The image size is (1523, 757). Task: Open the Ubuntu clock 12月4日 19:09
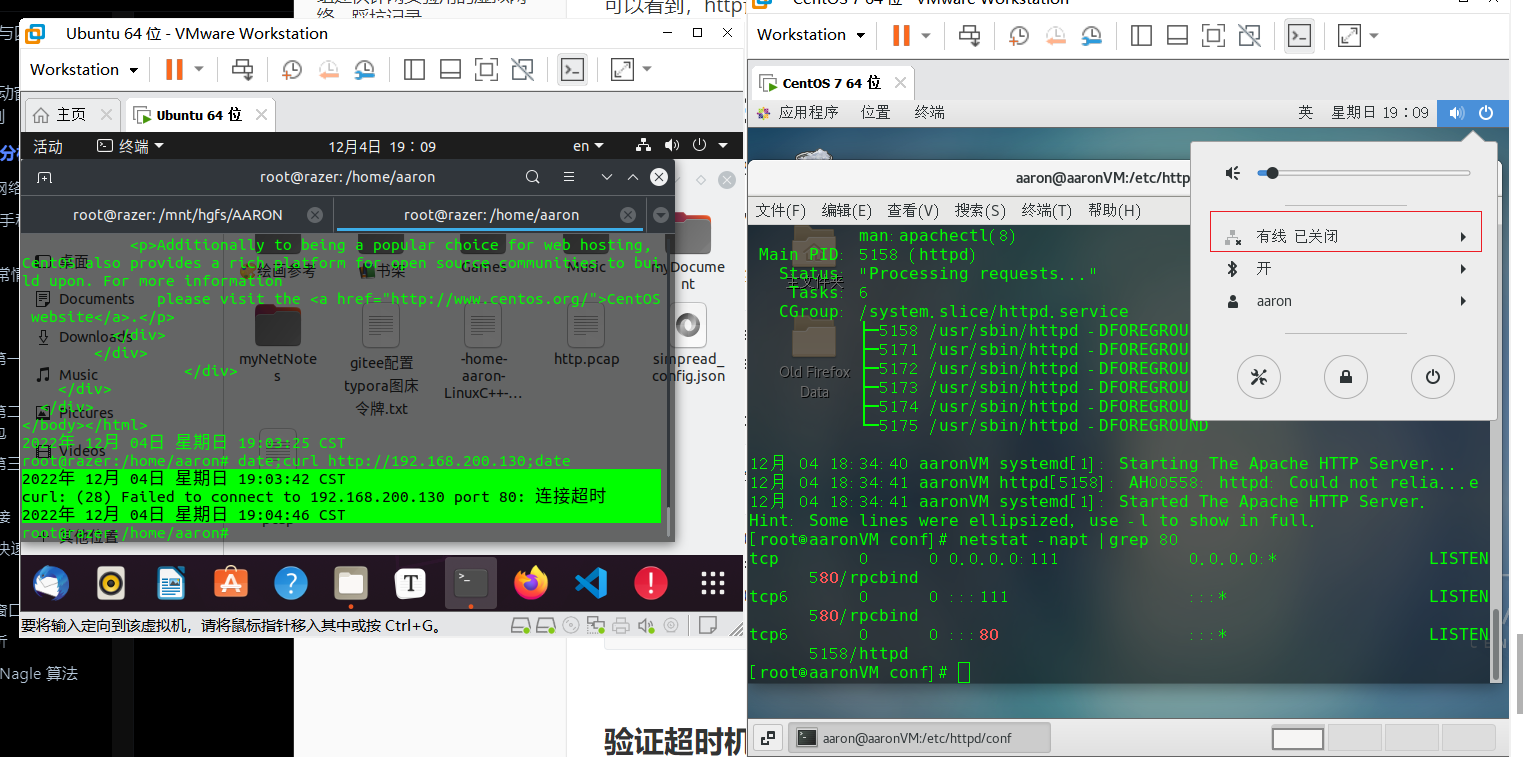tap(382, 146)
